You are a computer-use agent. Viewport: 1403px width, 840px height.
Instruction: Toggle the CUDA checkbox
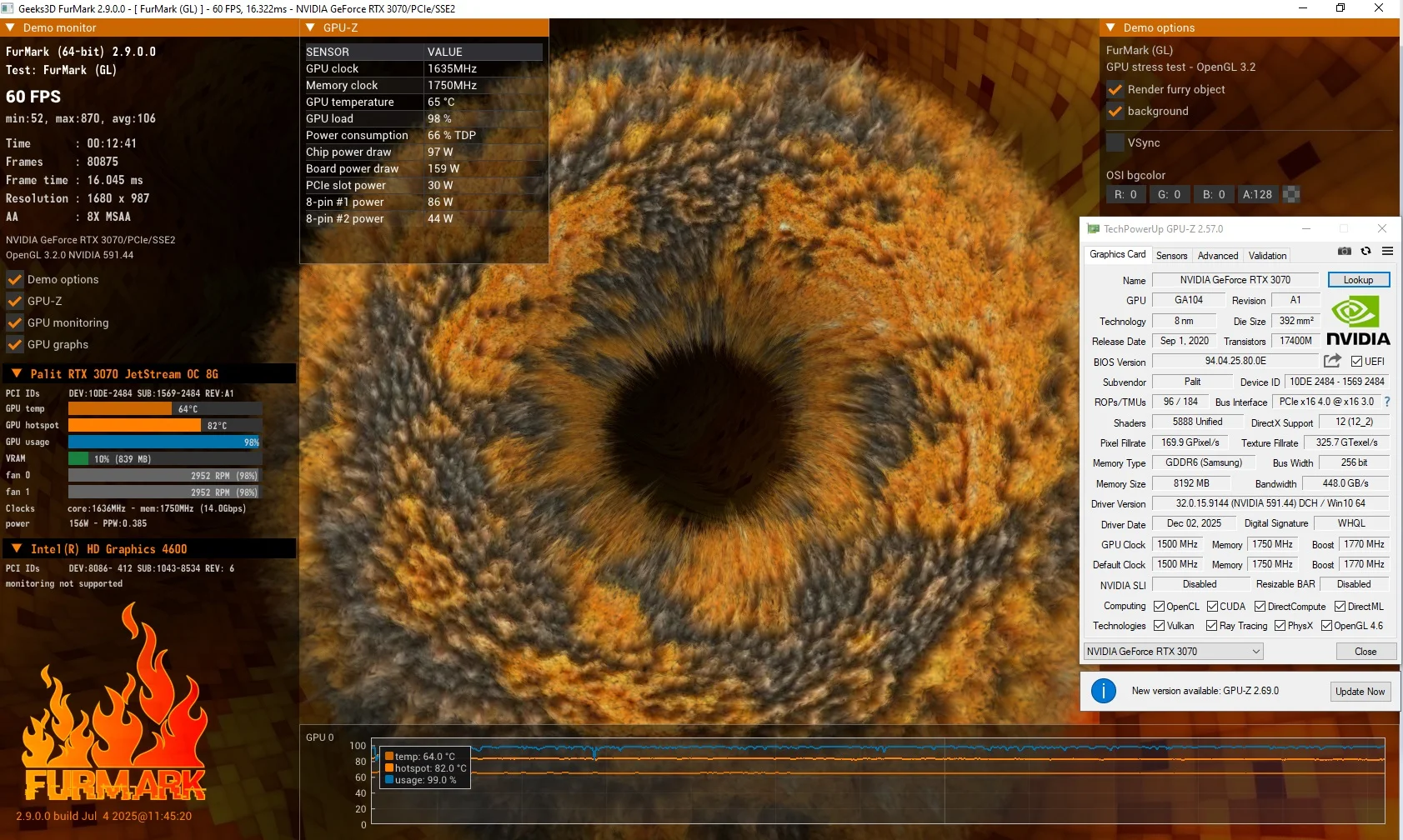tap(1213, 607)
